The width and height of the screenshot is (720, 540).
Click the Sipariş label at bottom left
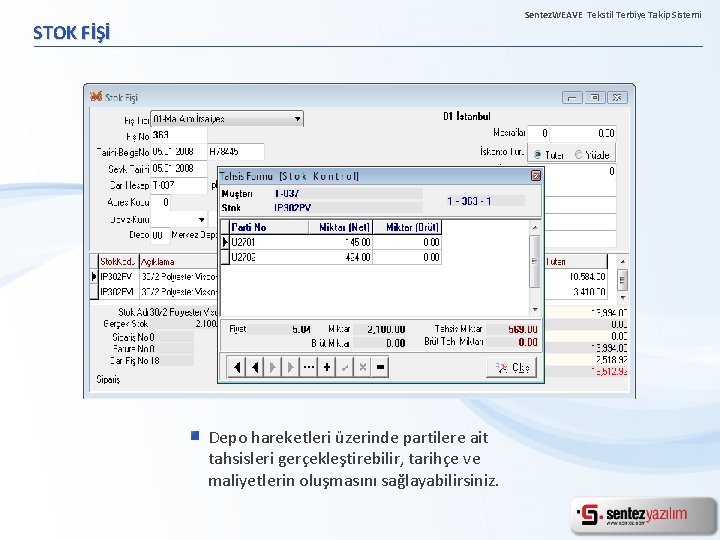click(x=108, y=380)
